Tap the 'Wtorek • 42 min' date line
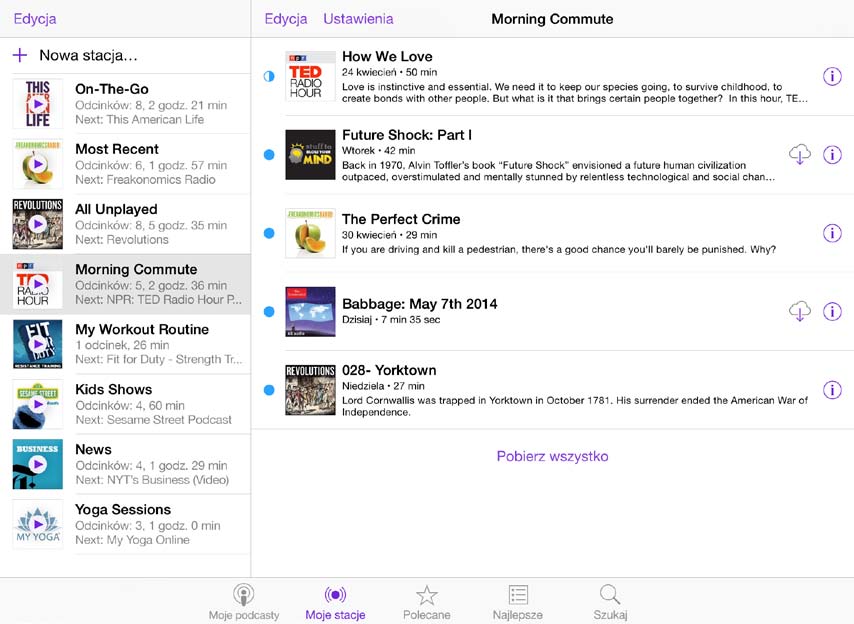854x624 pixels. click(379, 150)
